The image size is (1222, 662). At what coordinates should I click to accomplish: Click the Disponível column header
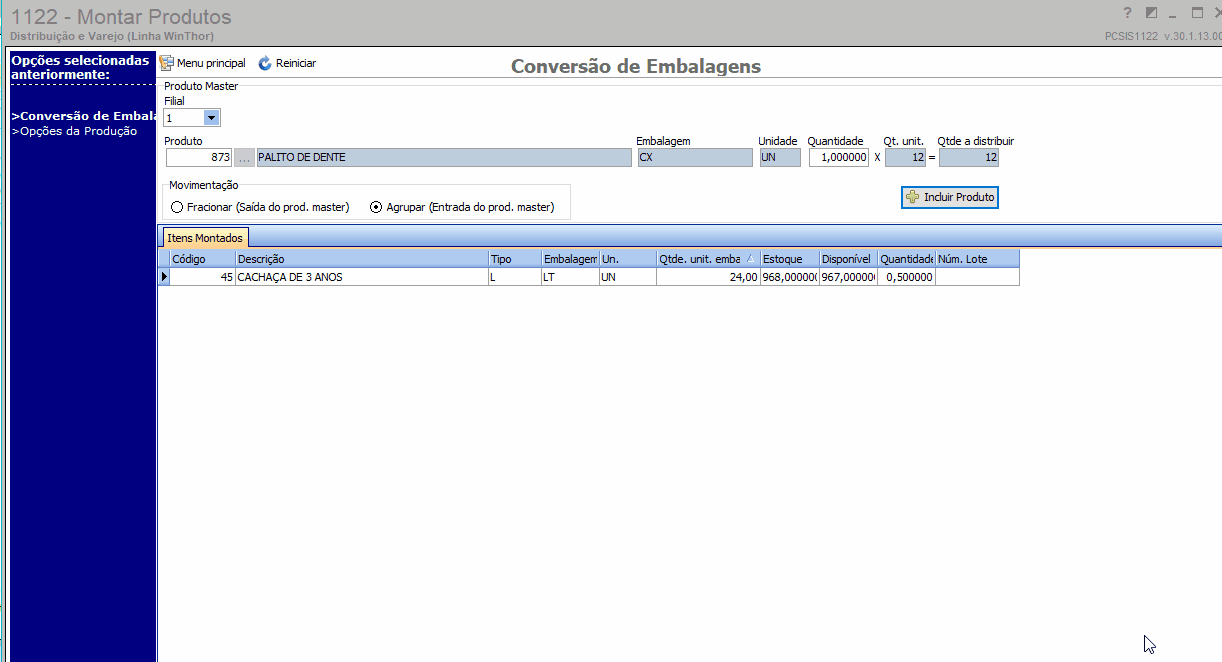click(x=848, y=259)
